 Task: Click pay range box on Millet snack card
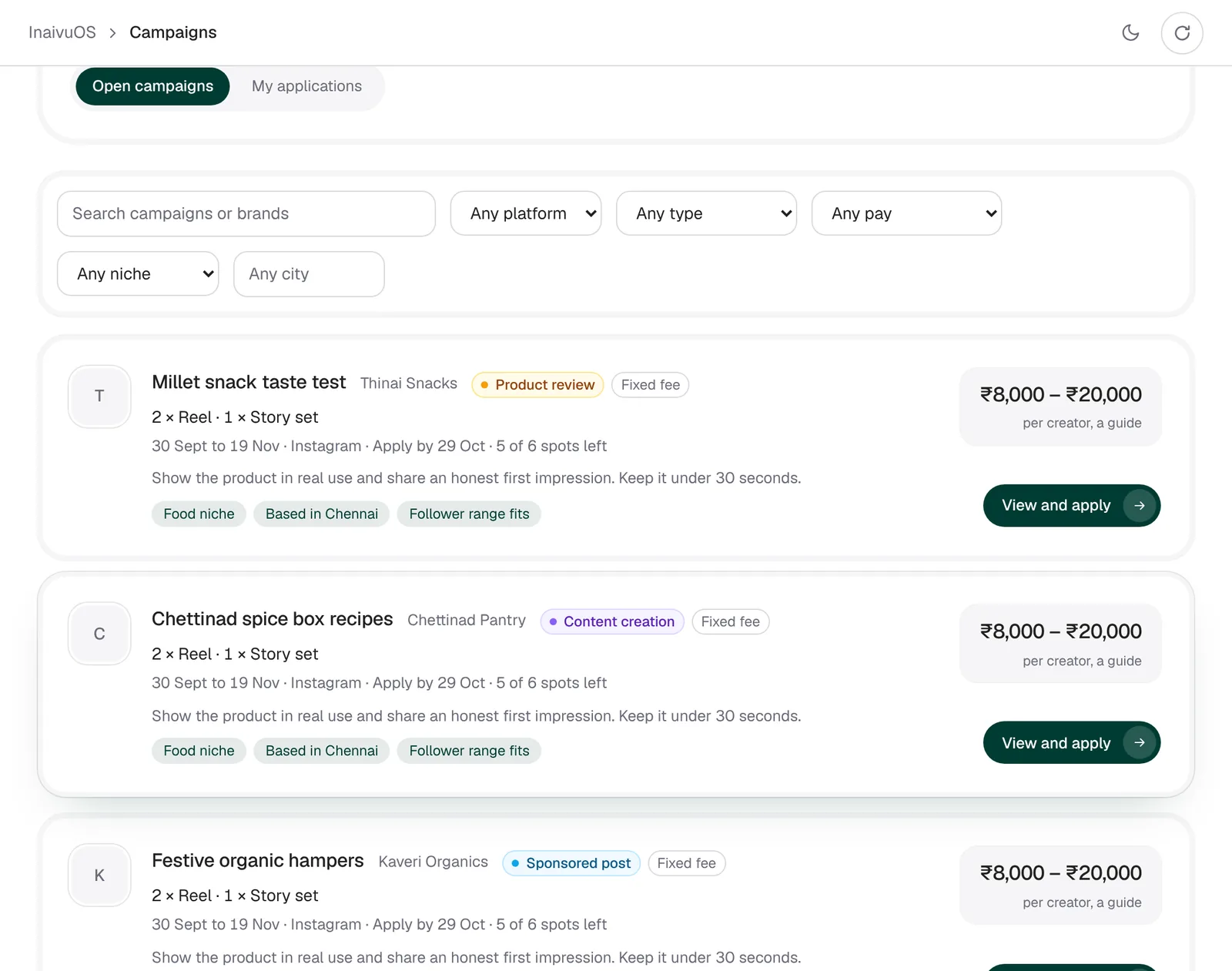point(1060,407)
